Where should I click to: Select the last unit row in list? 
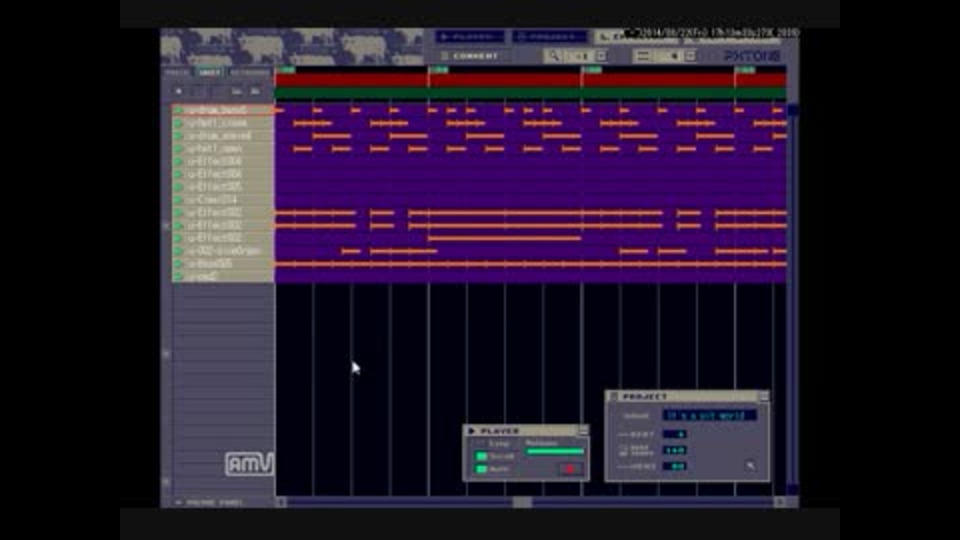(x=223, y=277)
